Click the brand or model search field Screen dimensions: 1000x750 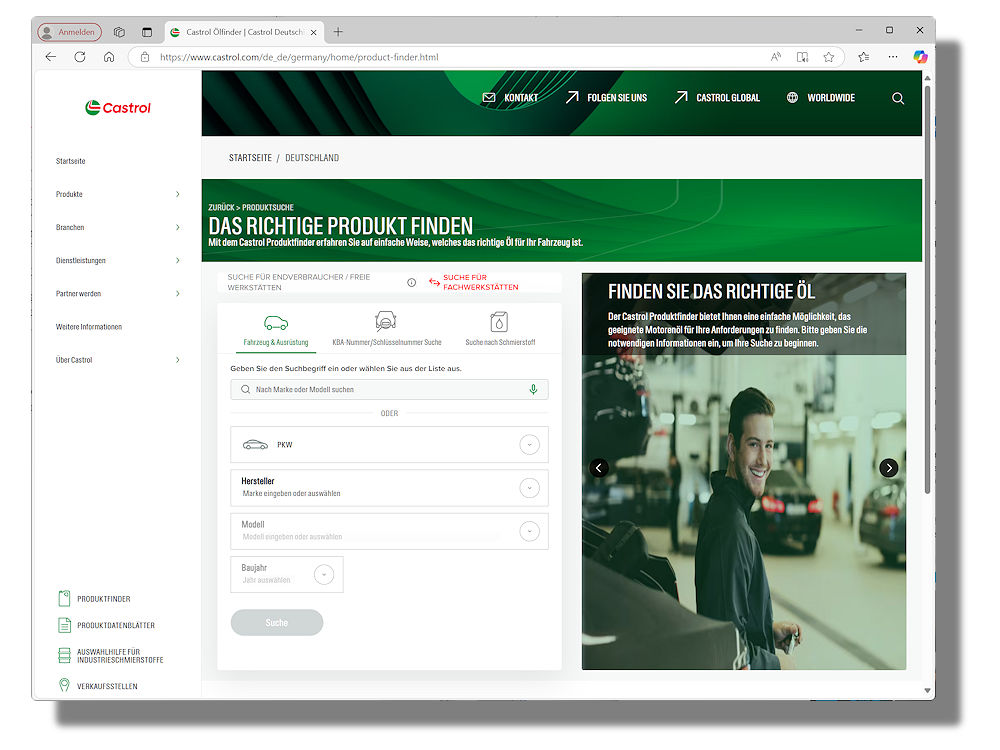[389, 389]
